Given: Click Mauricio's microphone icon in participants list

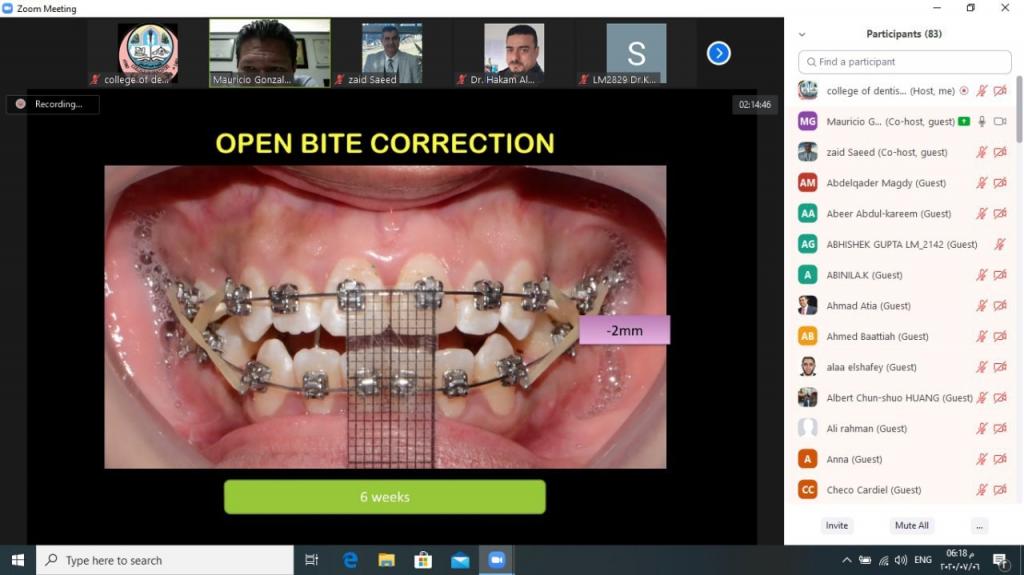Looking at the screenshot, I should point(982,121).
